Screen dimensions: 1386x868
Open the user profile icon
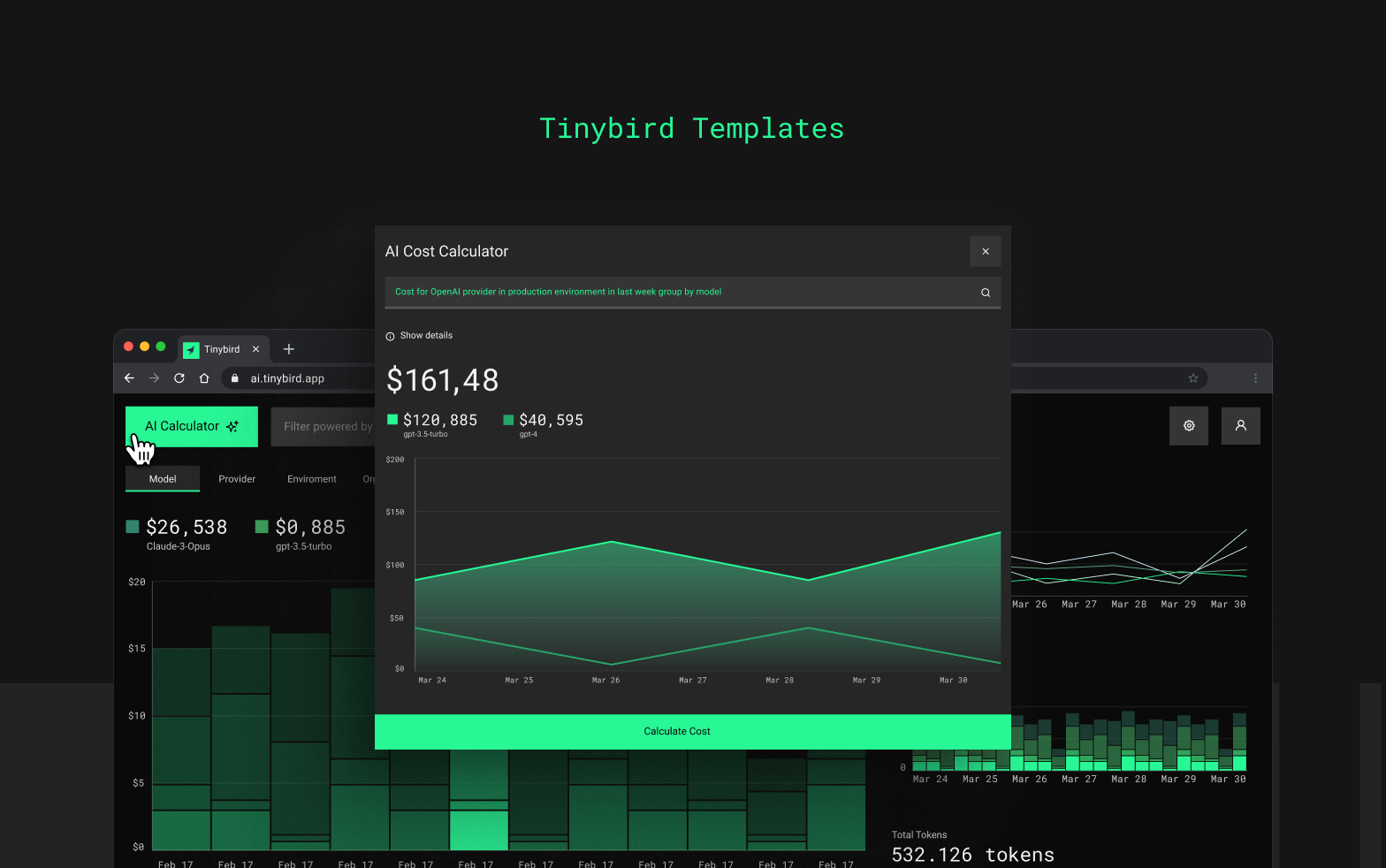(1241, 426)
